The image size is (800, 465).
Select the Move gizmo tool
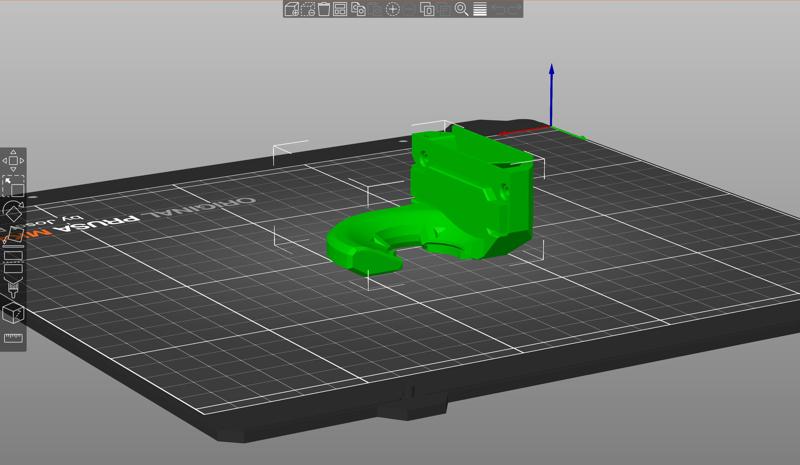coord(13,161)
